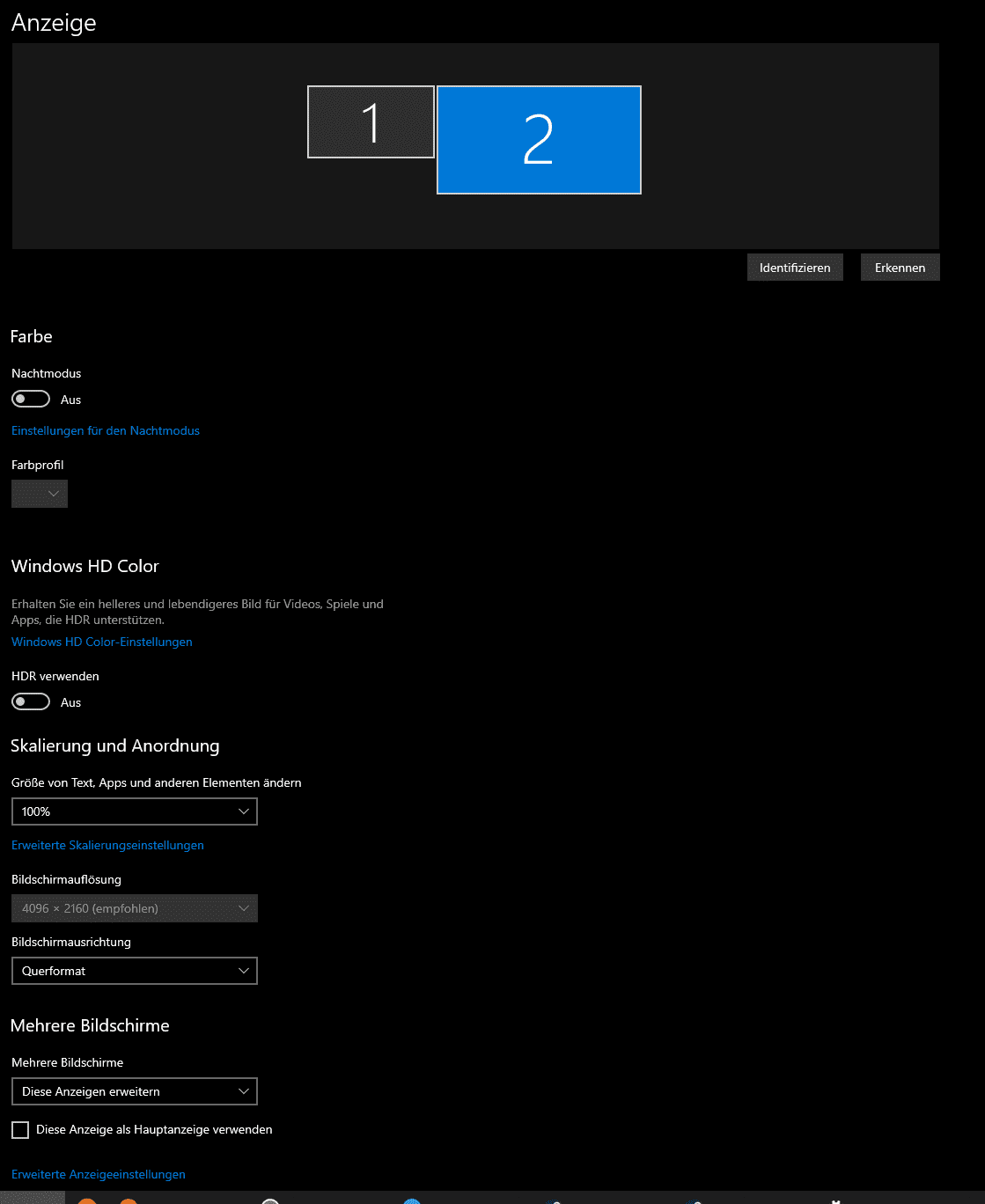This screenshot has width=985, height=1204.
Task: Click the chevron arrow beside Querformat
Action: point(244,971)
